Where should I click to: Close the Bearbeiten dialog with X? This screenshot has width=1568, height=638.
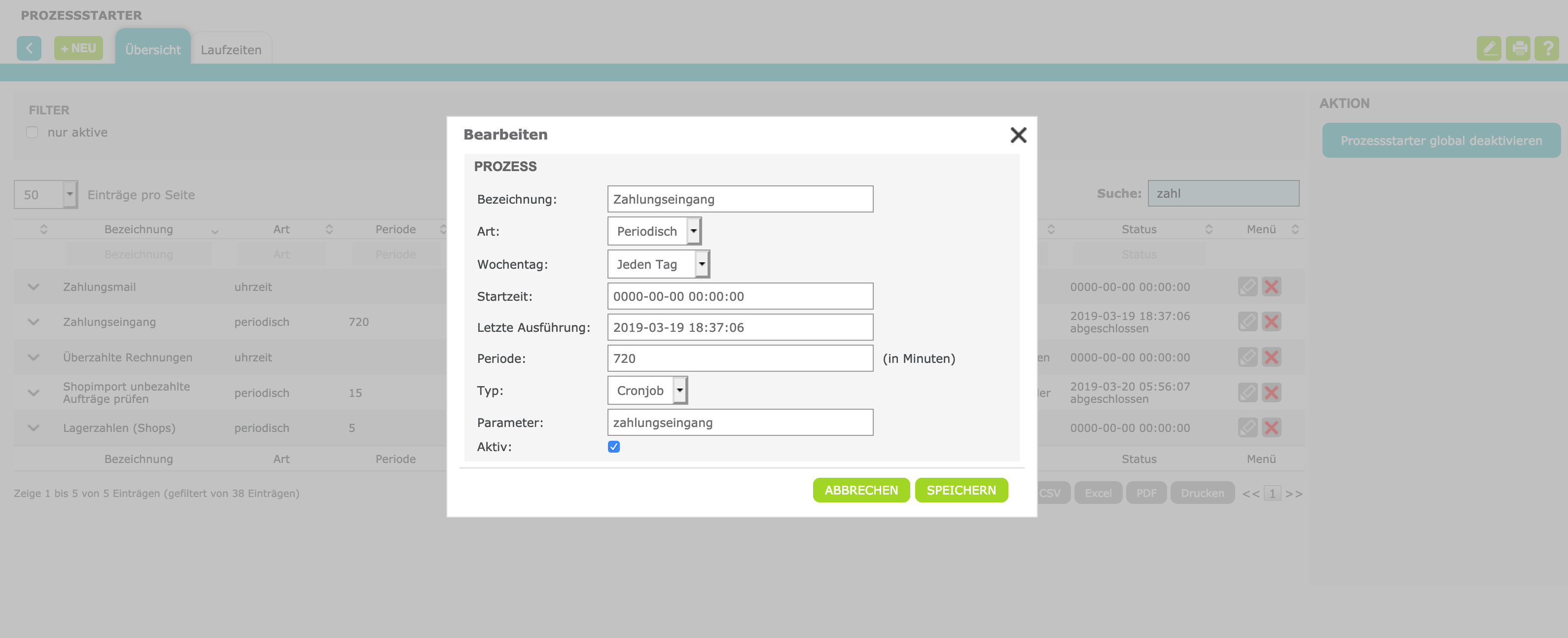(x=1018, y=135)
